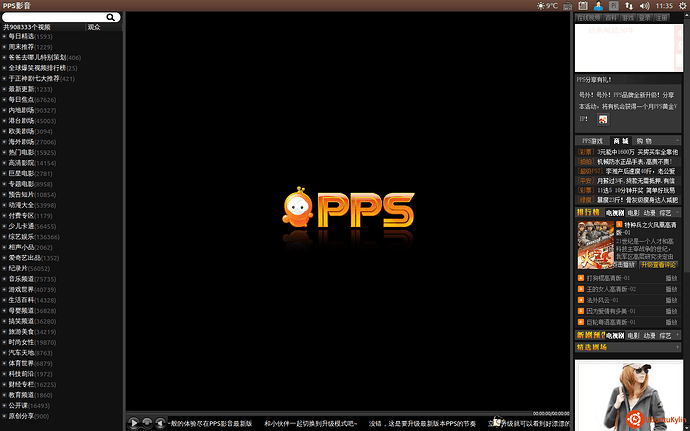Click 播放 next to 王的女人高清版-02
This screenshot has height=431, width=690.
pyautogui.click(x=672, y=289)
